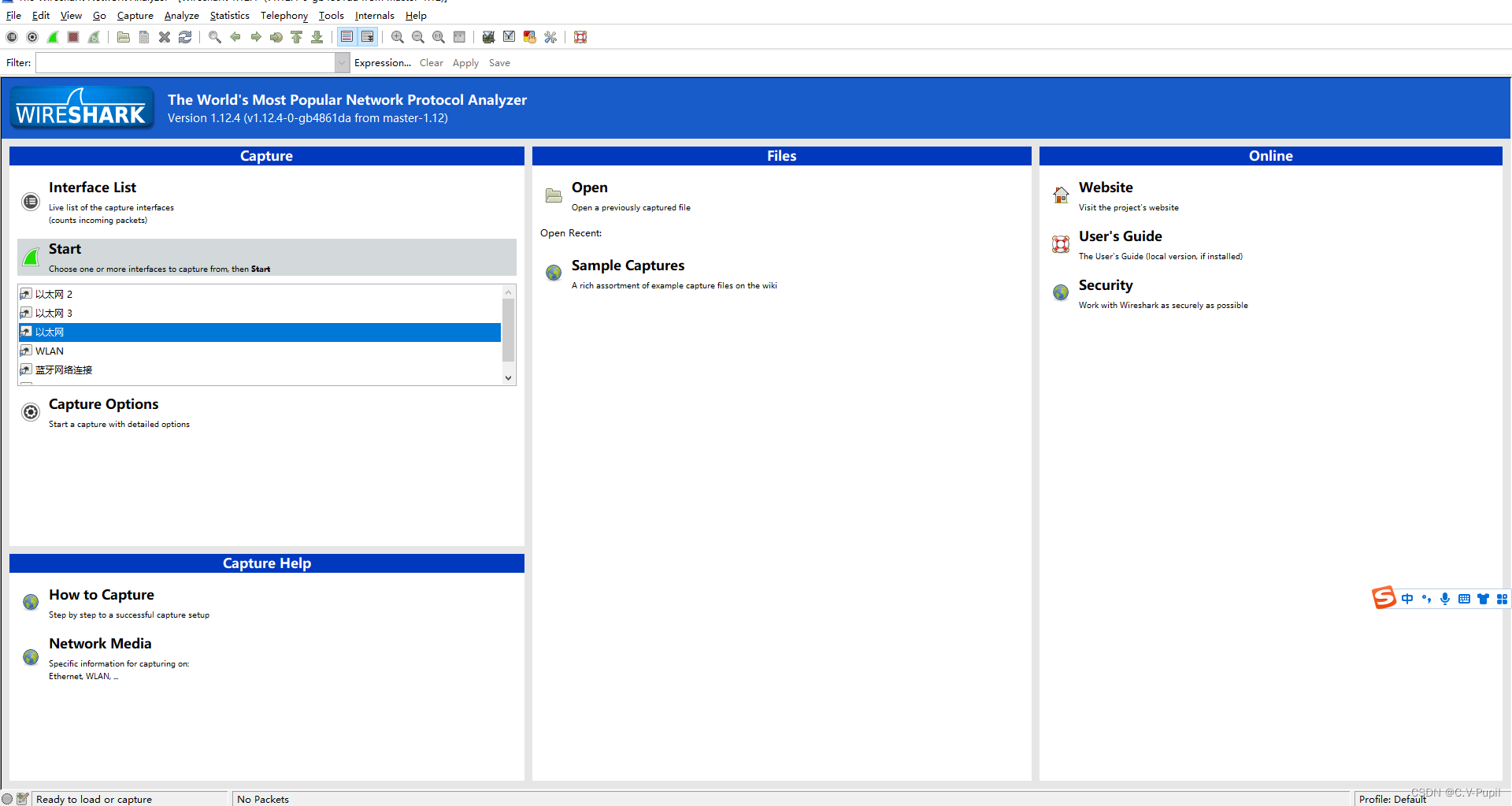Open the Help menu
The width and height of the screenshot is (1512, 806).
pyautogui.click(x=416, y=16)
